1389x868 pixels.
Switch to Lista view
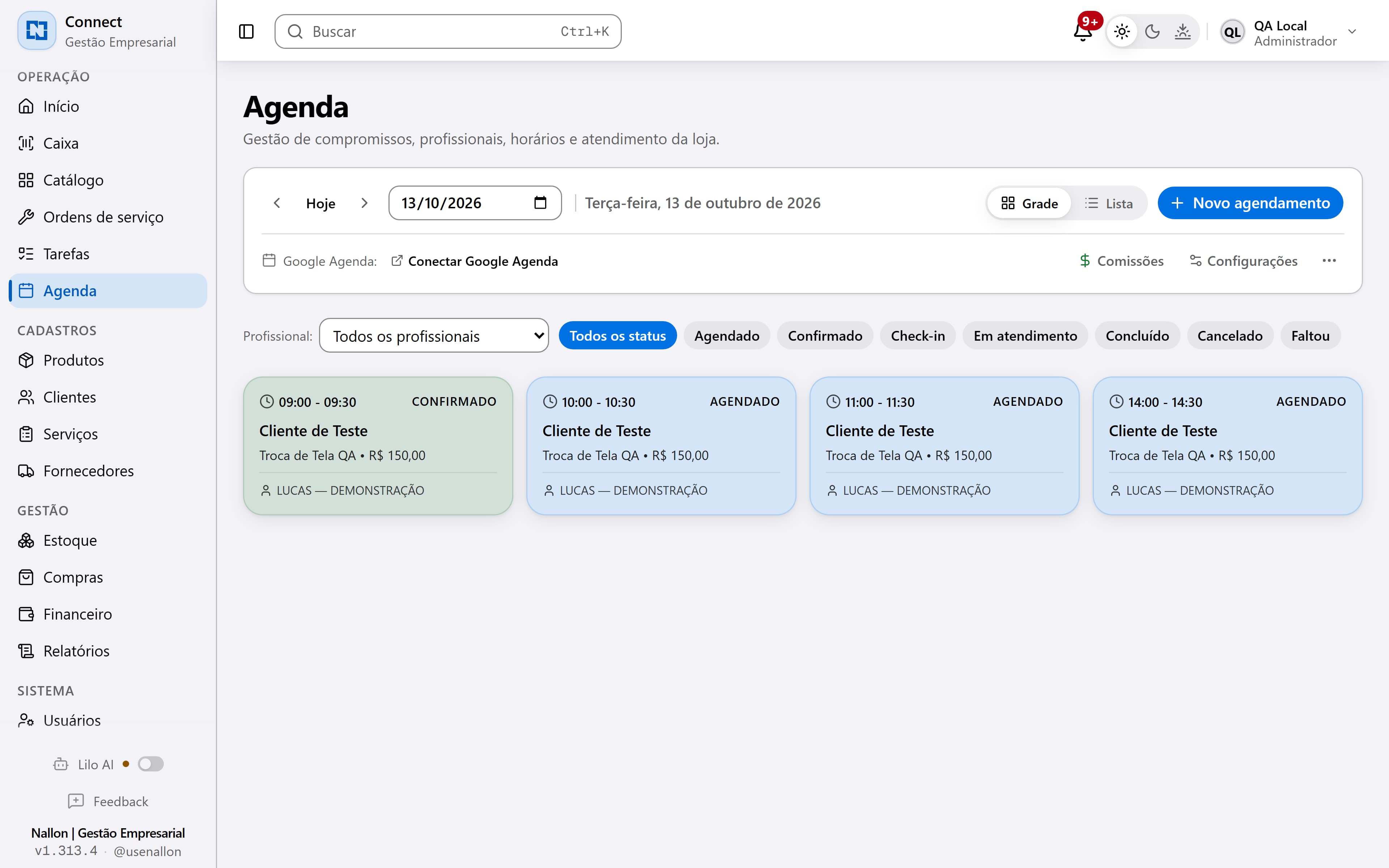click(x=1109, y=203)
